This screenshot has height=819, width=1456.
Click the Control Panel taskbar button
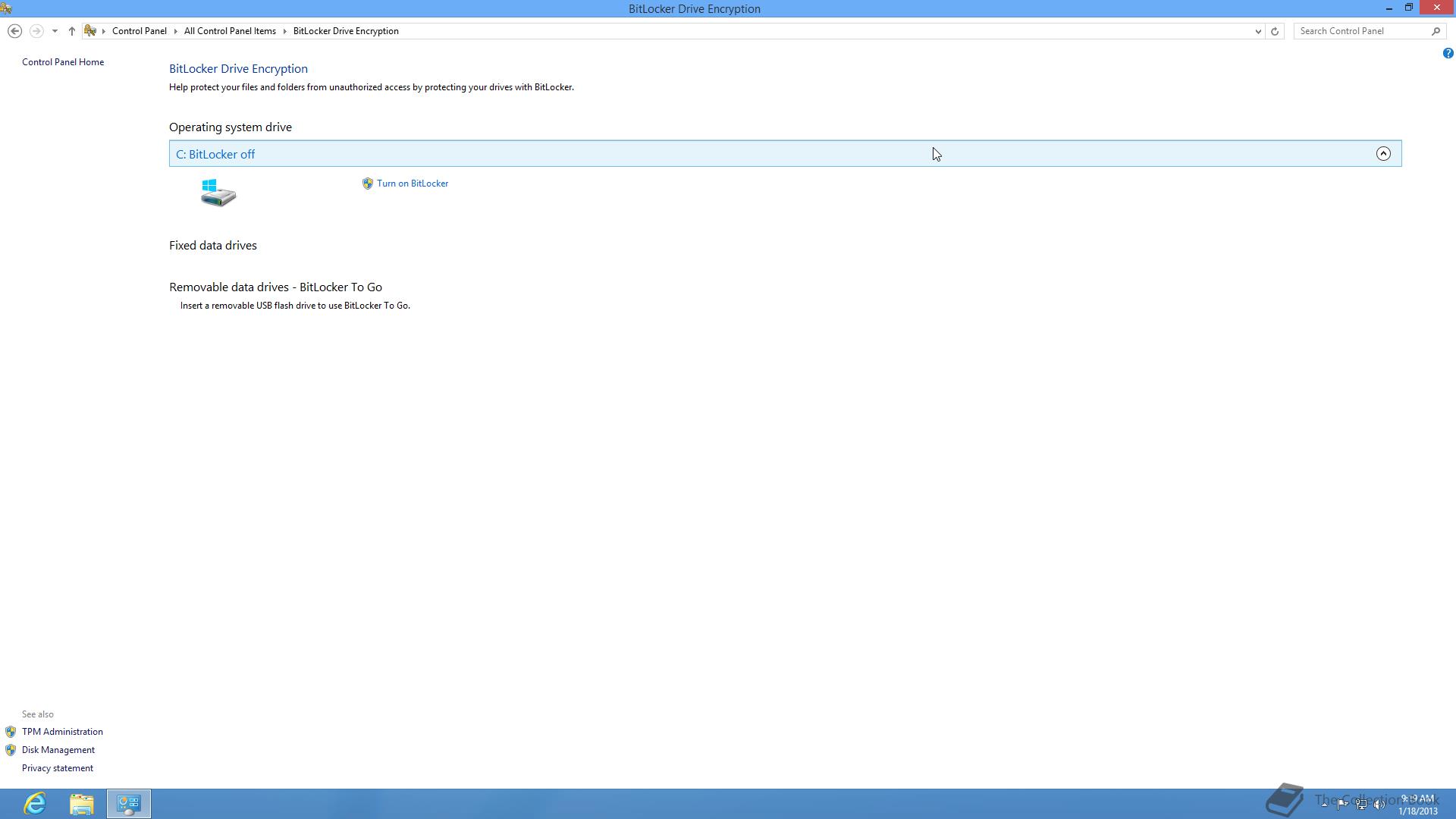129,804
